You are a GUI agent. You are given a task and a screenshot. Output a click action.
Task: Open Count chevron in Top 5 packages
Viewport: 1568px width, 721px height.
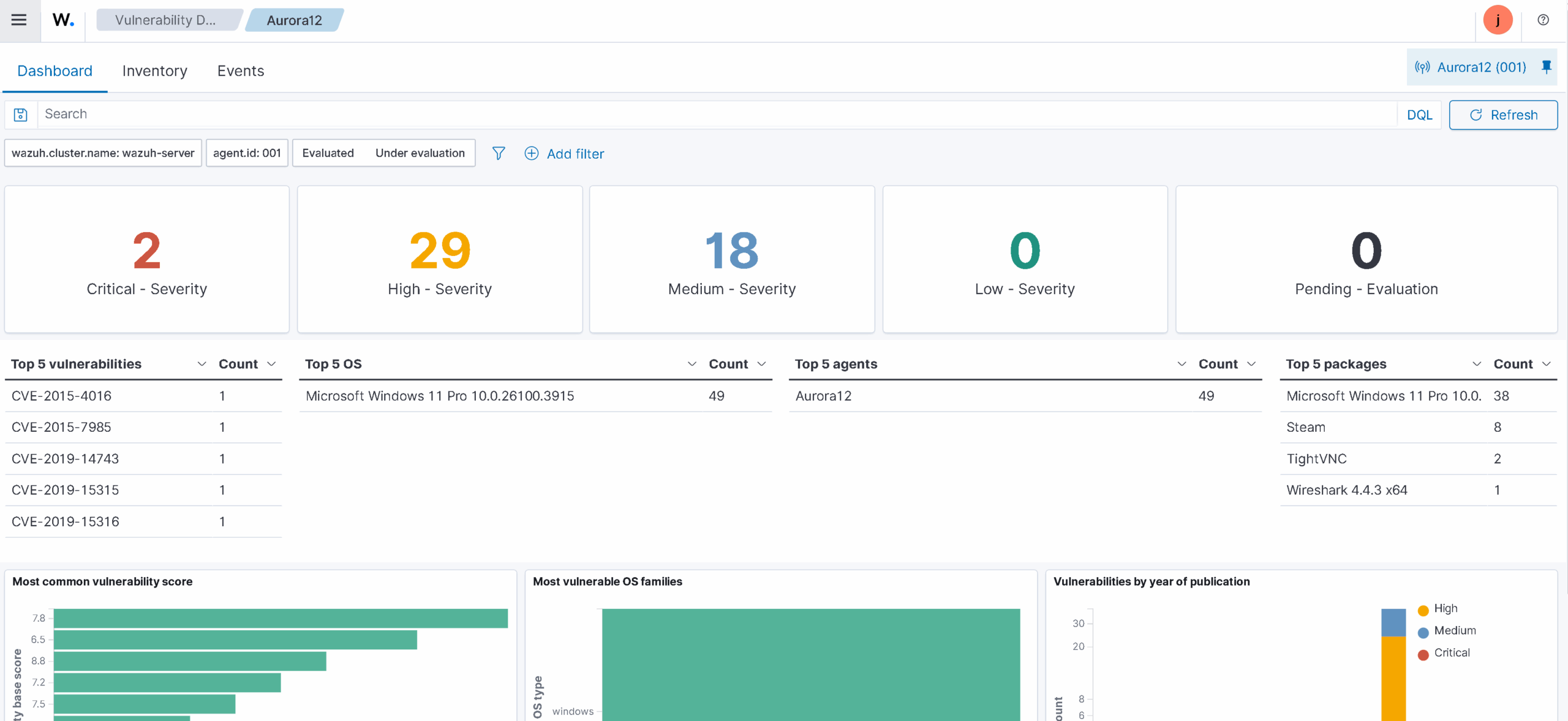1547,364
